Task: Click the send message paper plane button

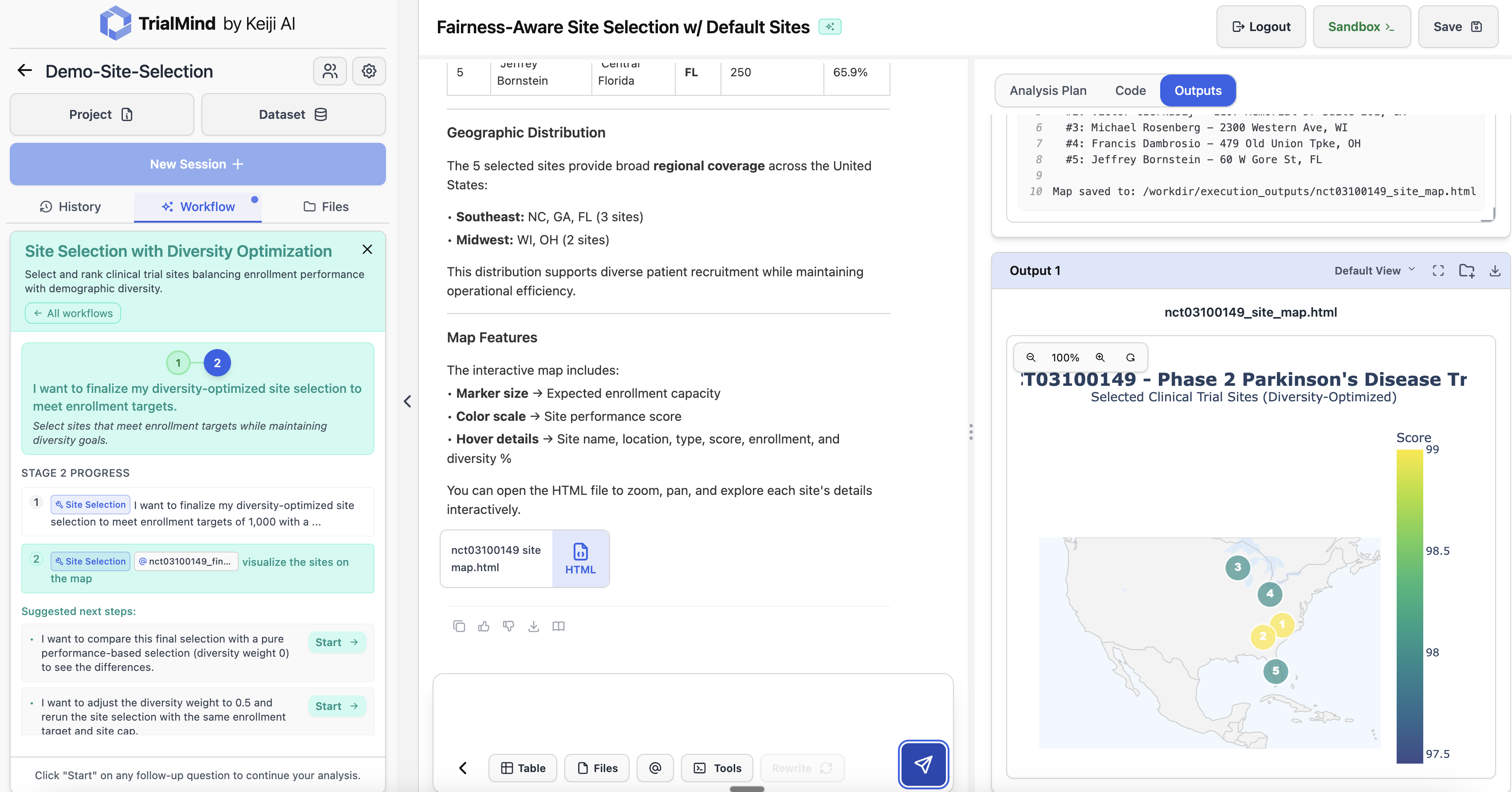Action: [923, 765]
